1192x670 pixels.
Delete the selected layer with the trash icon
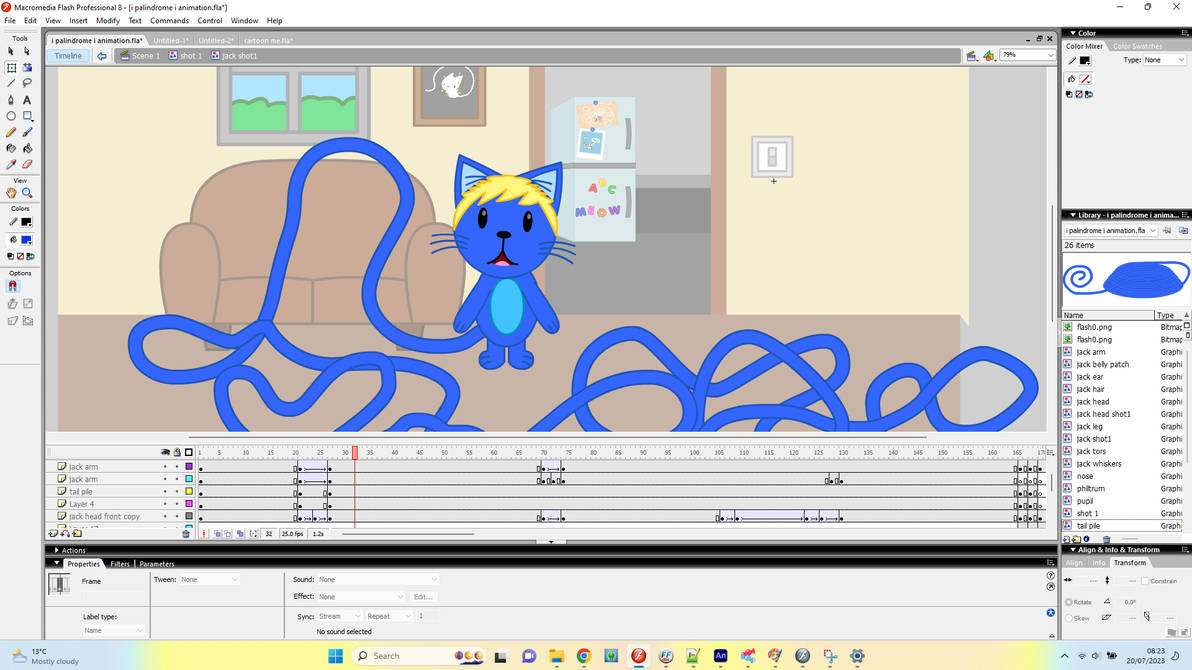click(x=186, y=533)
